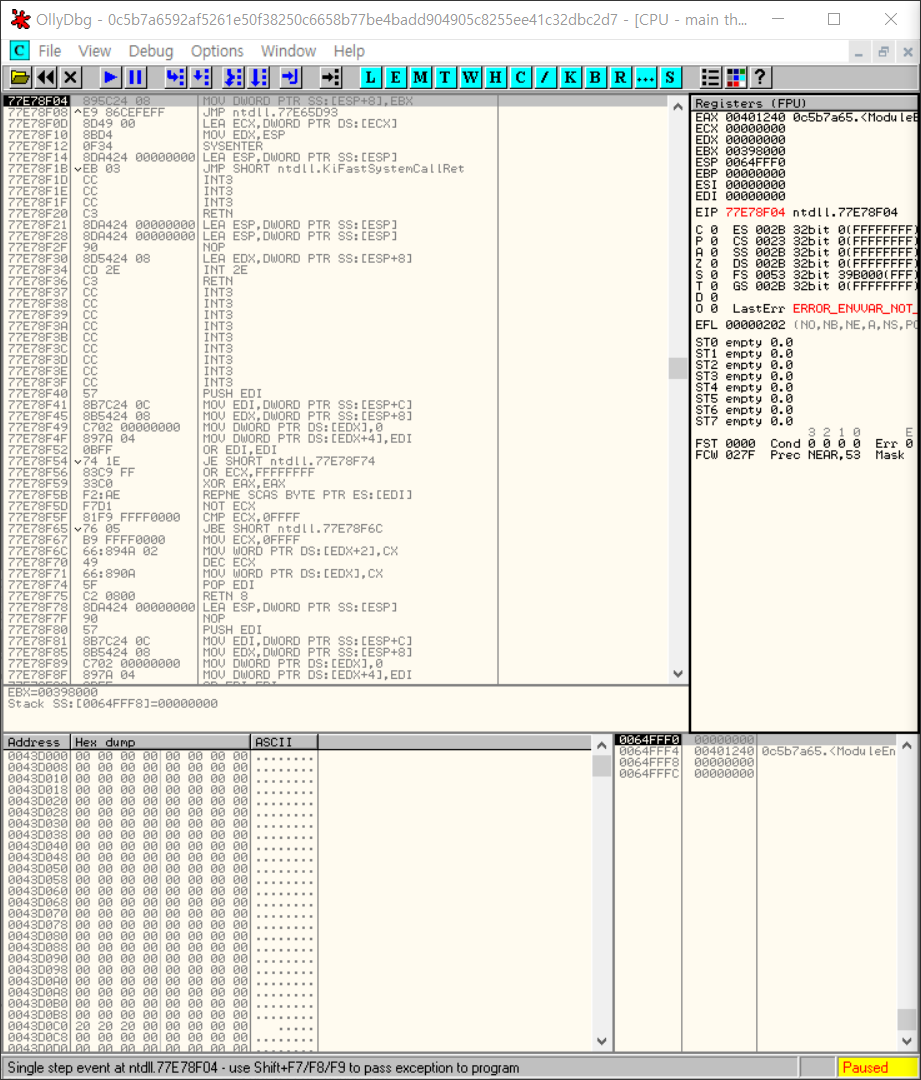Click Go to address toolbar icon
Screen dimensions: 921x1080
[331, 77]
